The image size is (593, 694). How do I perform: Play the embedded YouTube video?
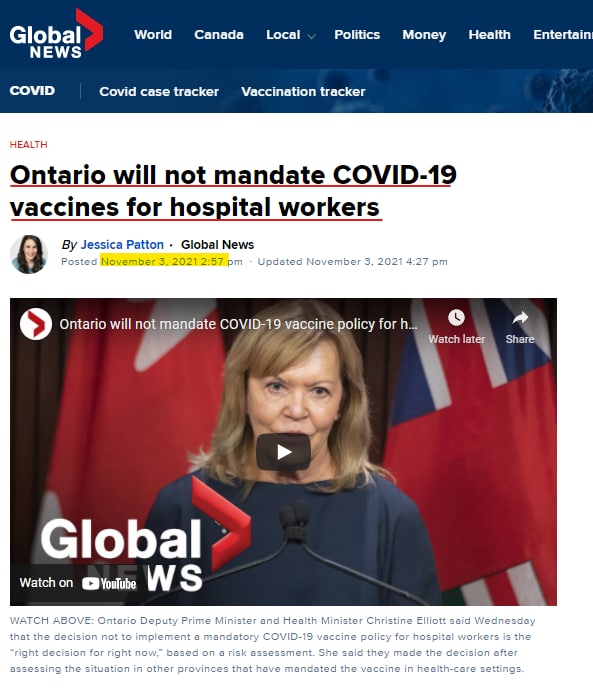(283, 452)
